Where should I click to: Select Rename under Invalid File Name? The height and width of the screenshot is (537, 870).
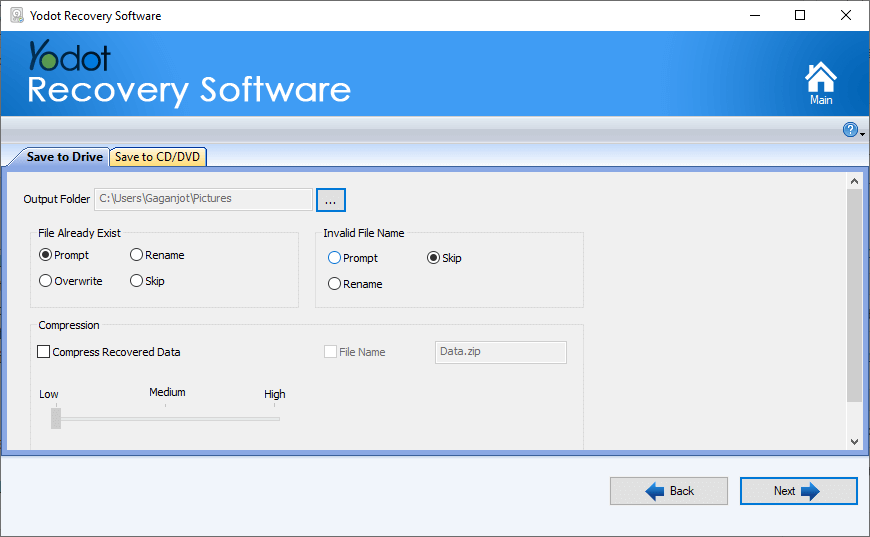(334, 283)
